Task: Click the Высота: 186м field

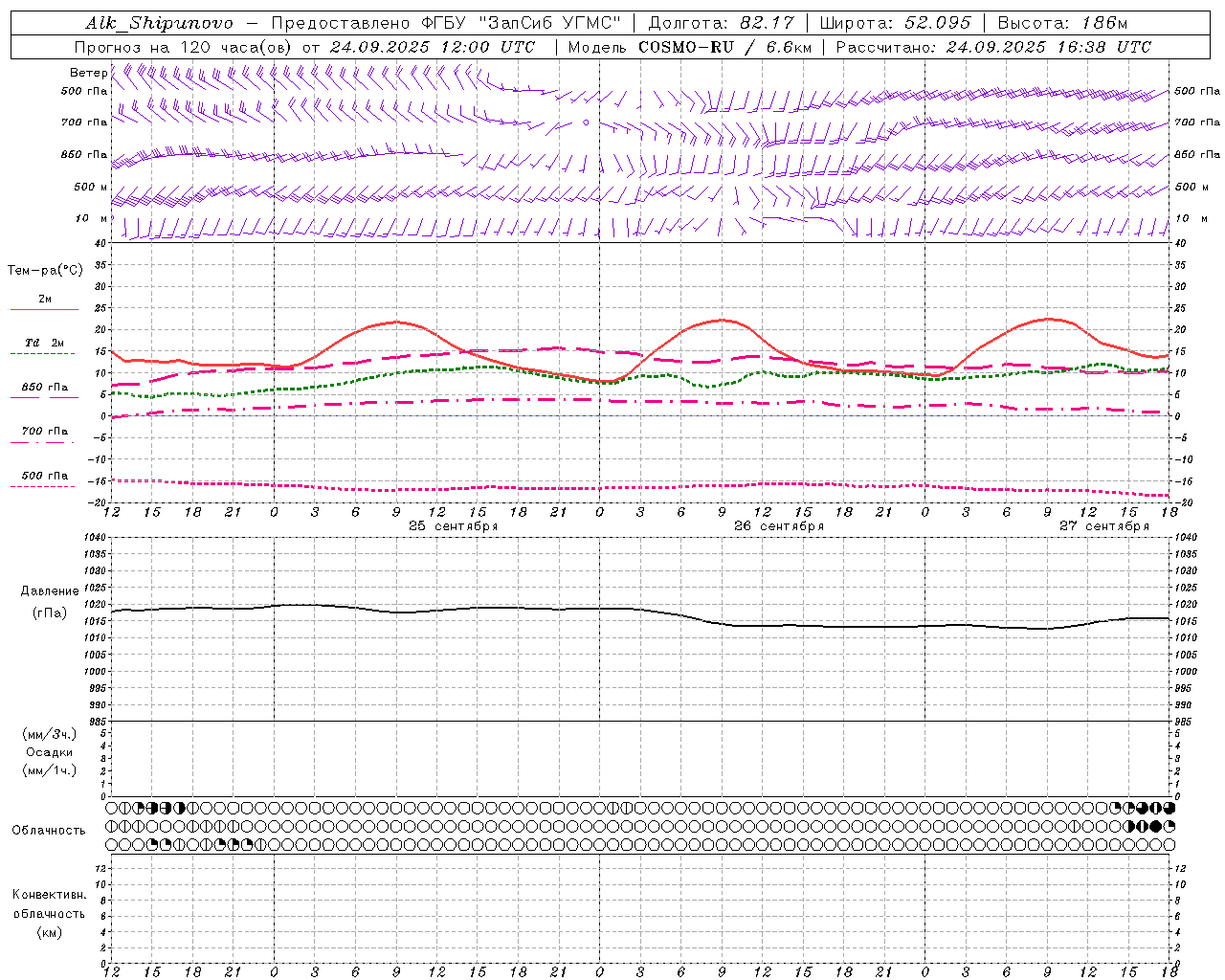Action: [1062, 23]
